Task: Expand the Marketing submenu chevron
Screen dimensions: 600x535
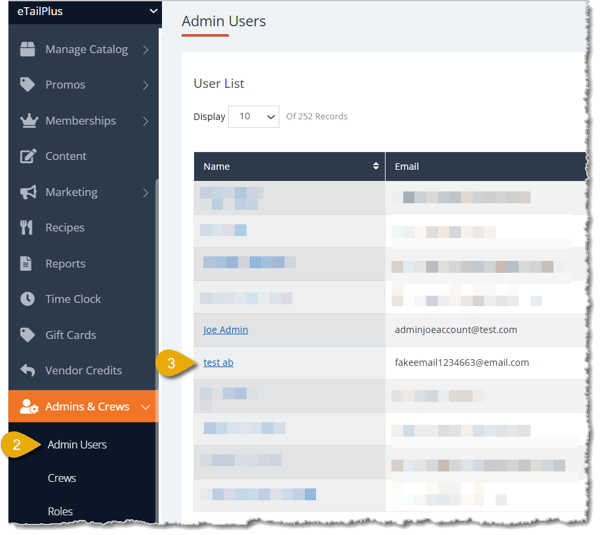Action: tap(146, 193)
